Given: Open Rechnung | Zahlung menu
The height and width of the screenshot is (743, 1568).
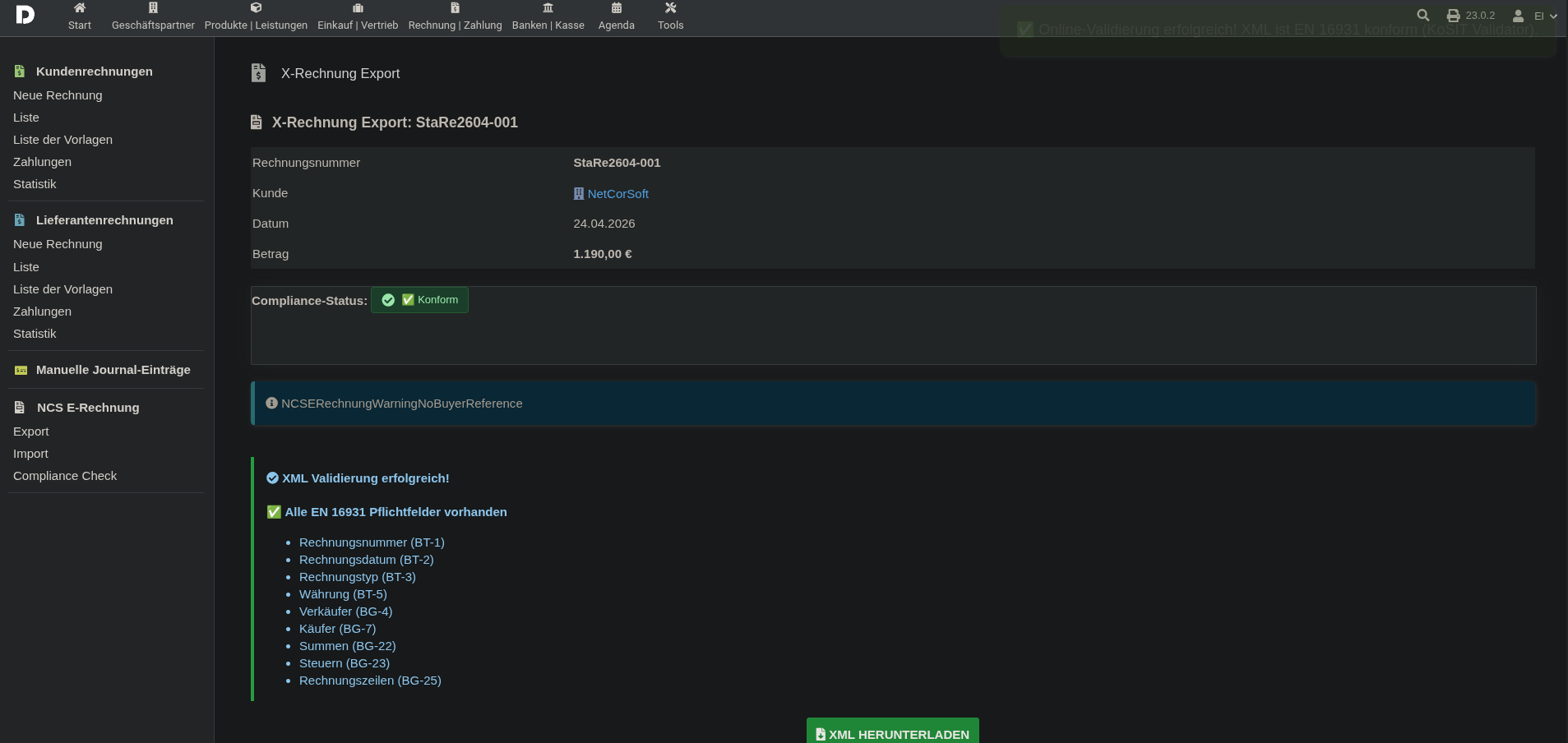Looking at the screenshot, I should [x=455, y=17].
